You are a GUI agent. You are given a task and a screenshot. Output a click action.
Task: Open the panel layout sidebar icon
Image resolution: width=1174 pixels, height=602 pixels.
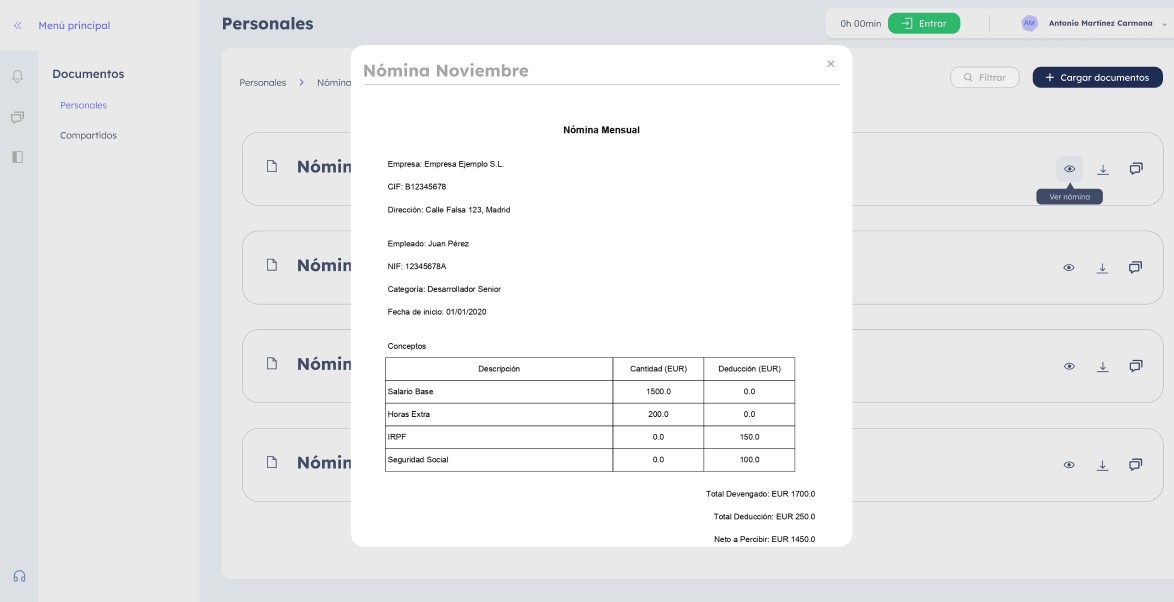[x=17, y=157]
